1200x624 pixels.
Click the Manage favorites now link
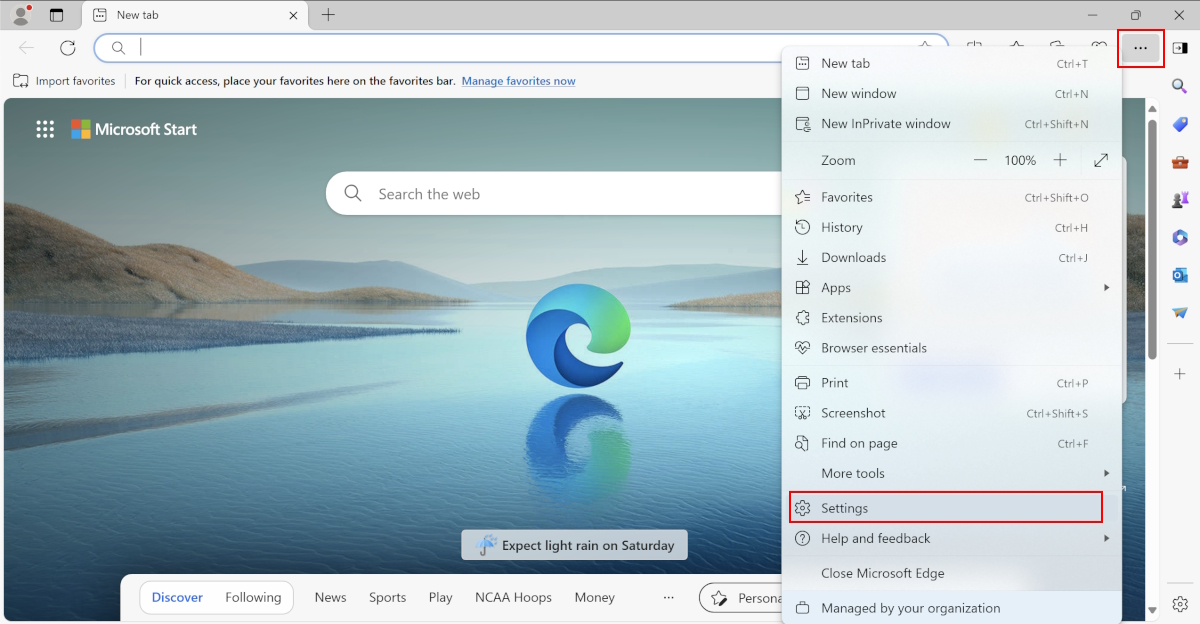(x=518, y=81)
